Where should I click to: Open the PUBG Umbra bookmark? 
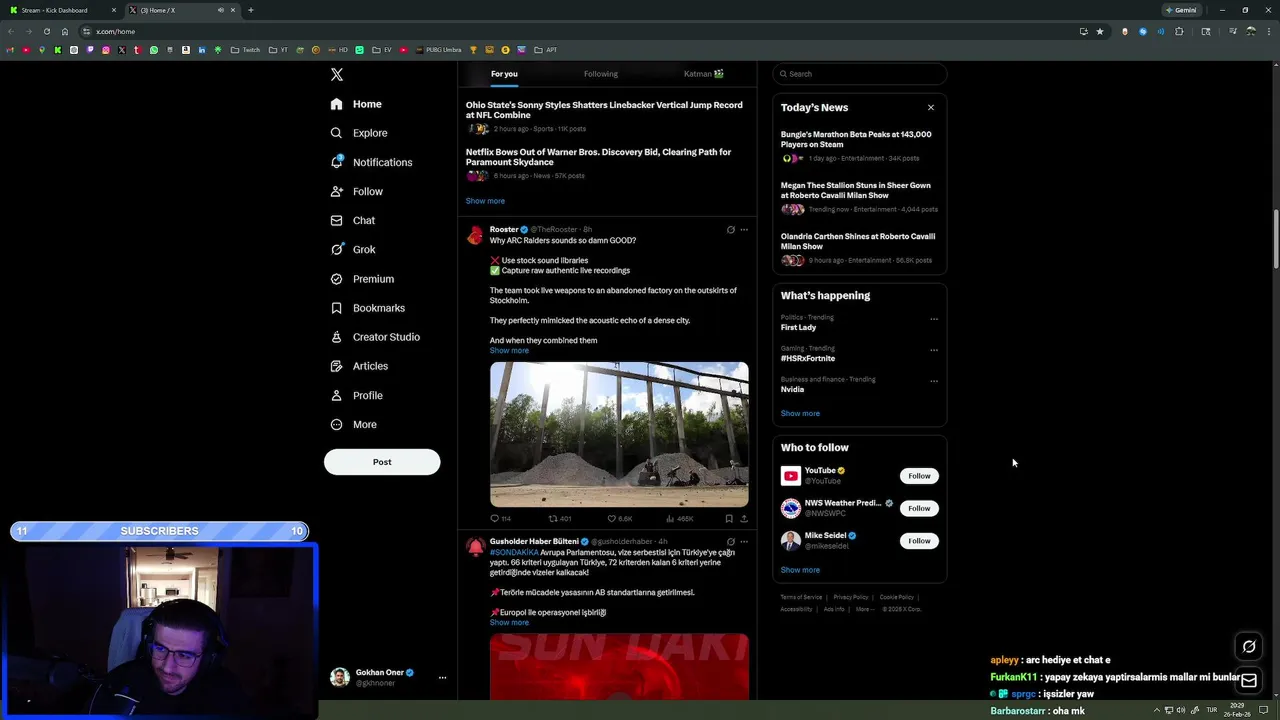point(437,50)
